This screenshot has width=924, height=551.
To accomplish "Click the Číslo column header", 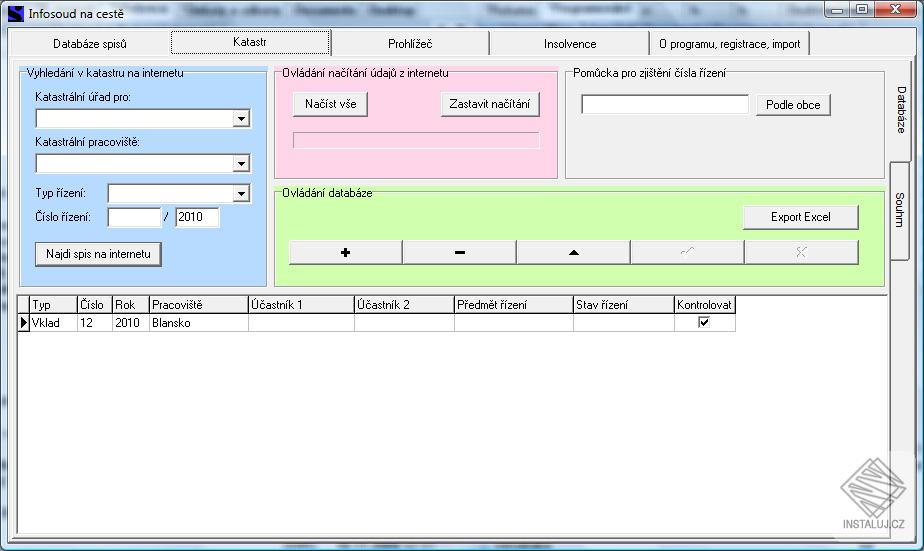I will pos(95,305).
